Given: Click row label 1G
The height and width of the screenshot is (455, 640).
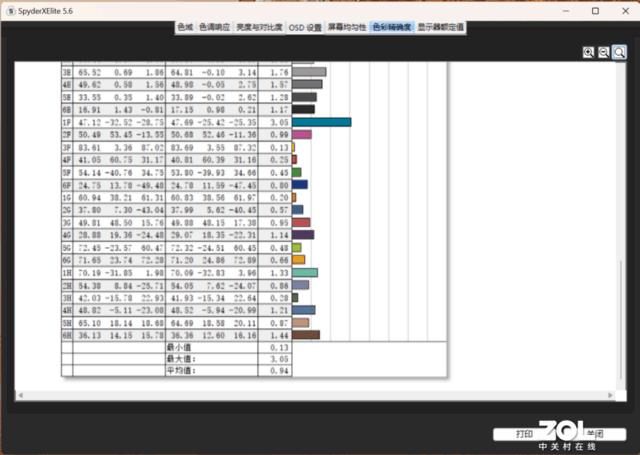Looking at the screenshot, I should click(x=67, y=198).
